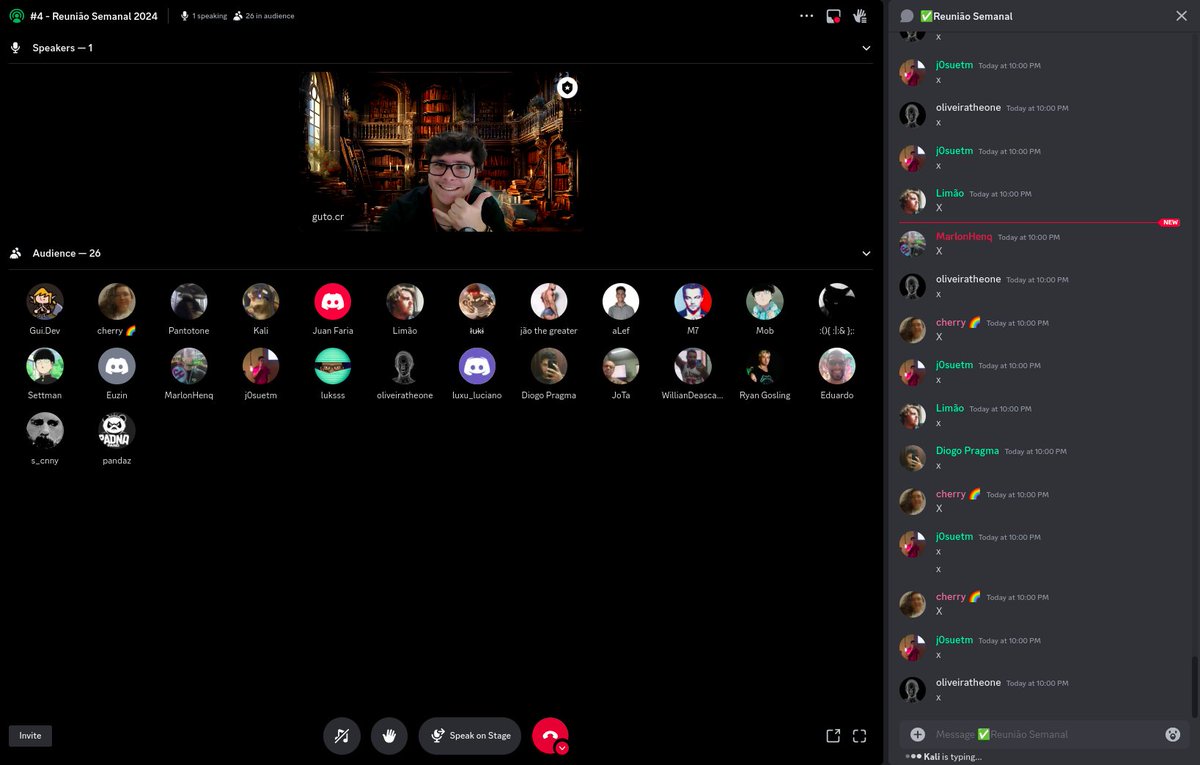This screenshot has height=765, width=1200.
Task: Open the emoji picker in message box
Action: (1173, 735)
